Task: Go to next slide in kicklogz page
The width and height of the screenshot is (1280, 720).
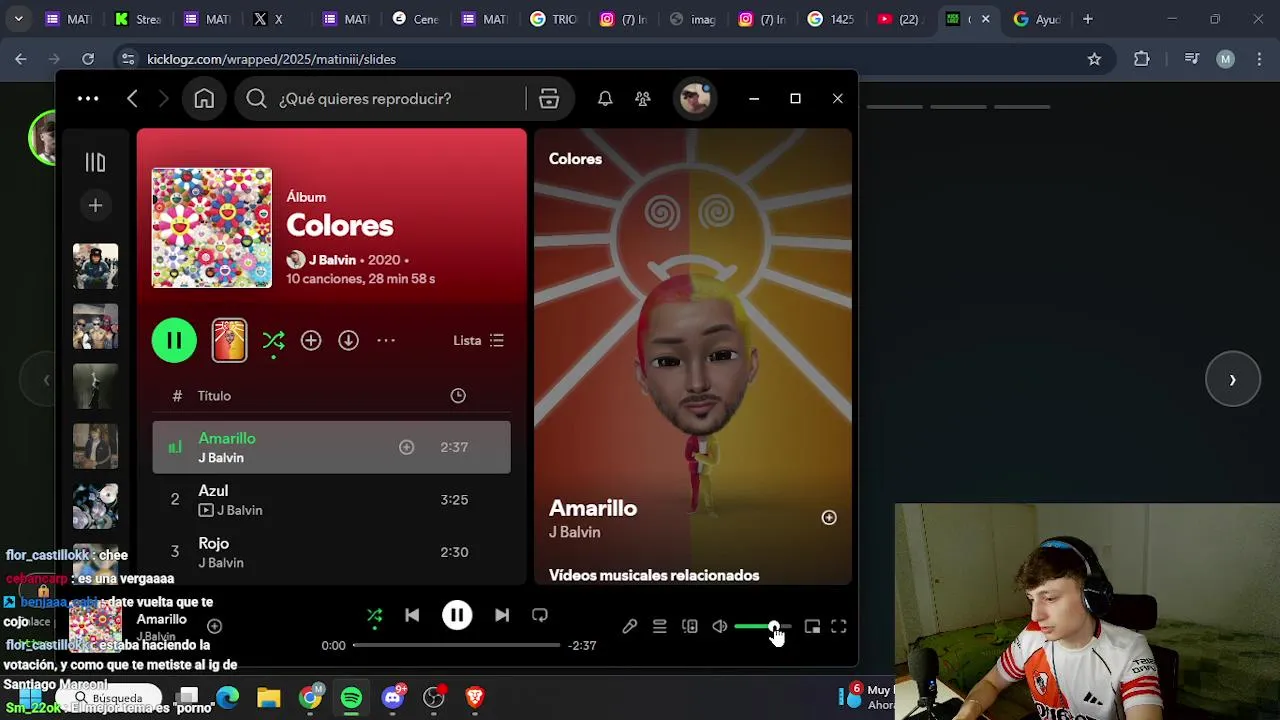Action: (1233, 380)
